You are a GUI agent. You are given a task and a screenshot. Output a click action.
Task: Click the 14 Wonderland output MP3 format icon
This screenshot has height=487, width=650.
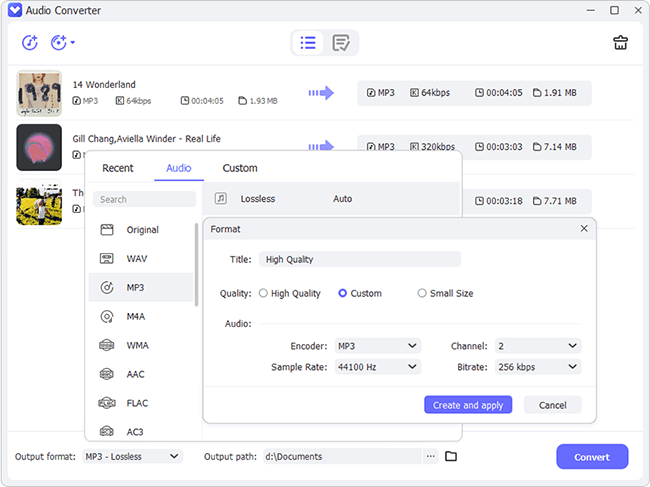tap(371, 93)
